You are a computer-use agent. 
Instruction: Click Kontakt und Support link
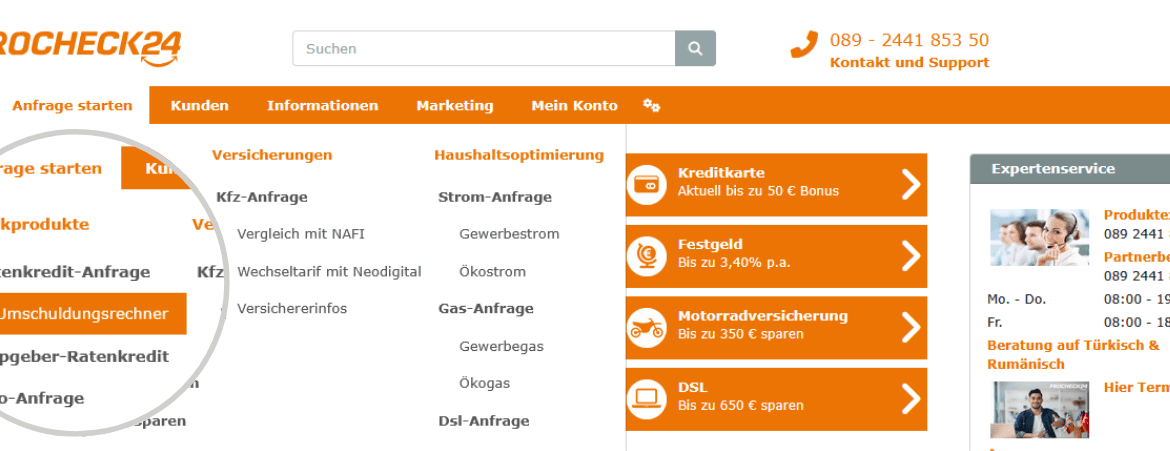pyautogui.click(x=910, y=63)
